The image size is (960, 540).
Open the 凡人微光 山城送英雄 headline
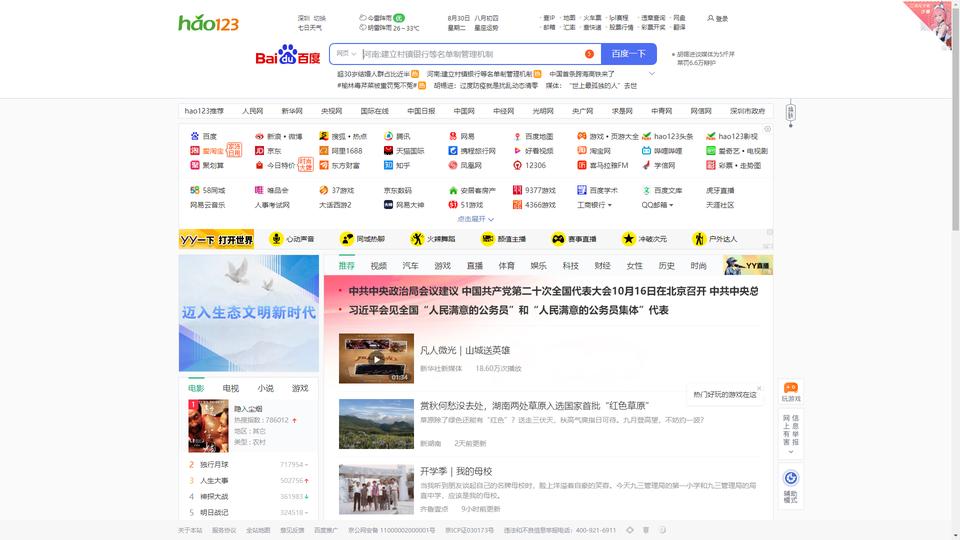(x=465, y=350)
